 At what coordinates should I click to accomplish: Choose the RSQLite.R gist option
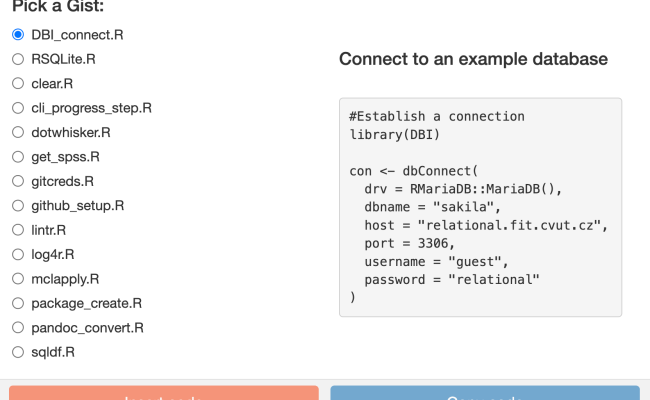[x=18, y=59]
